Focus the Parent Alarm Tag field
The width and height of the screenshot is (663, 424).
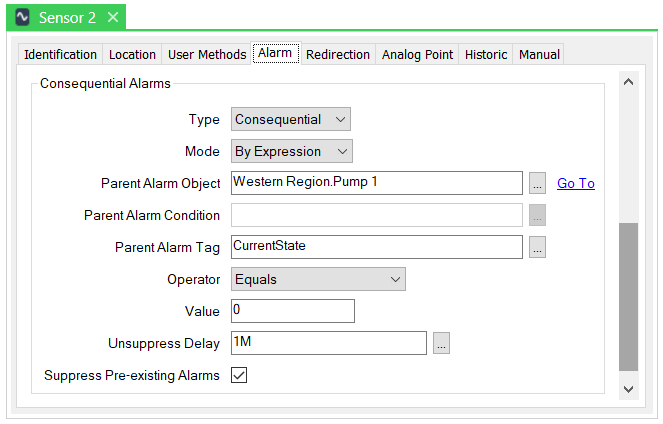[376, 247]
